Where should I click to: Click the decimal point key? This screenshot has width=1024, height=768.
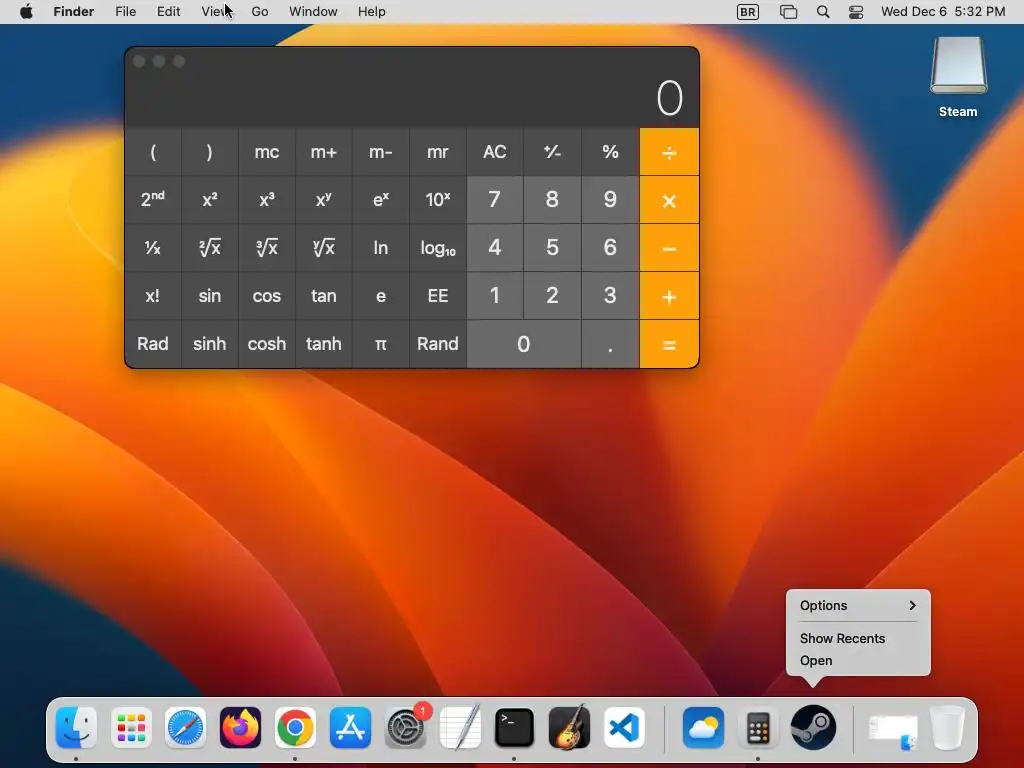(610, 344)
